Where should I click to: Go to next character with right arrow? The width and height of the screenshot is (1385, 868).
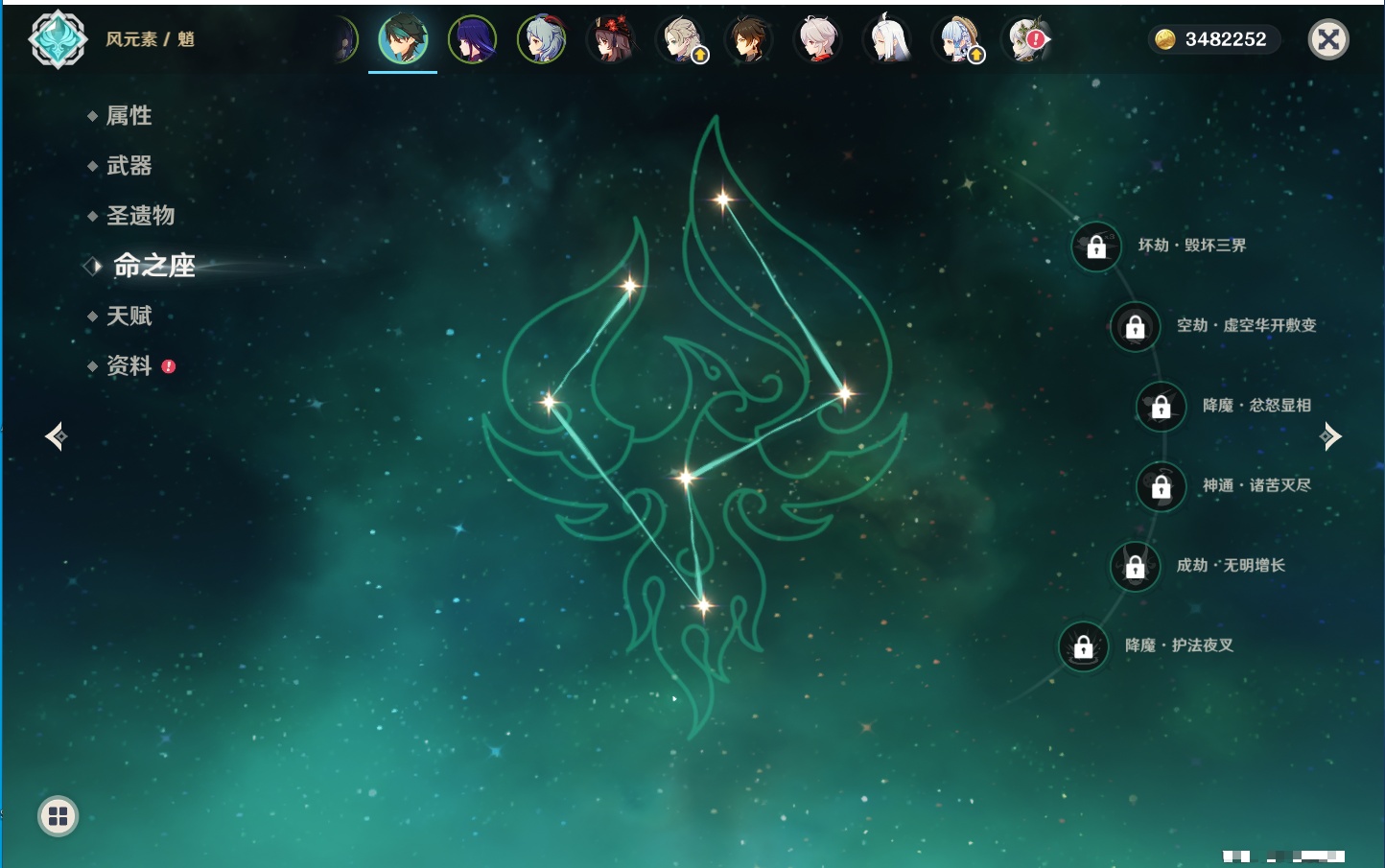click(x=1330, y=436)
